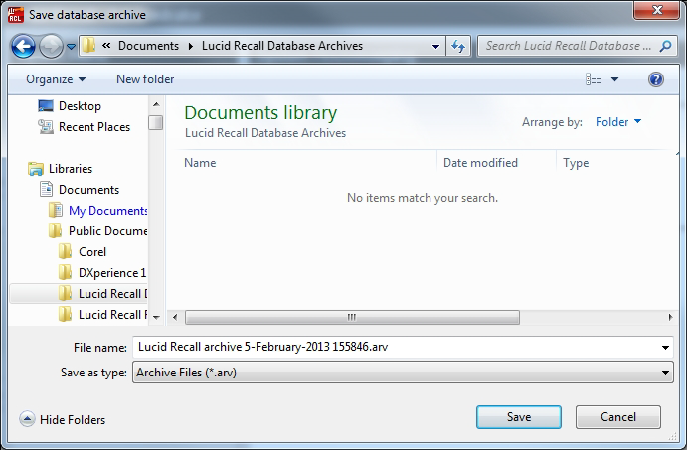This screenshot has width=687, height=450.
Task: Open the File name dropdown arrow
Action: pyautogui.click(x=666, y=348)
